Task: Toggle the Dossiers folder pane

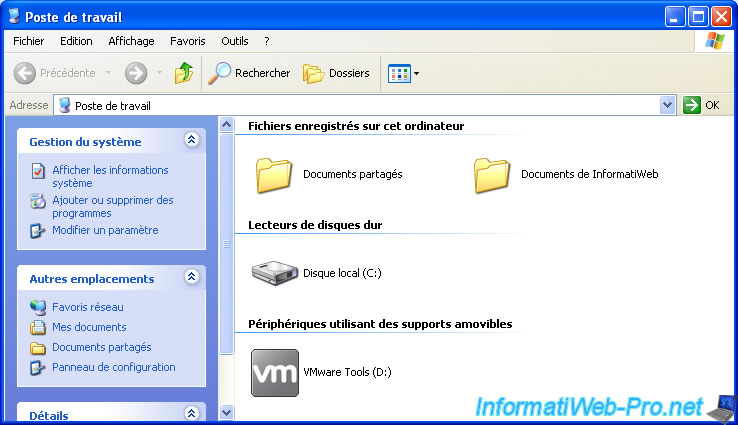Action: coord(336,73)
